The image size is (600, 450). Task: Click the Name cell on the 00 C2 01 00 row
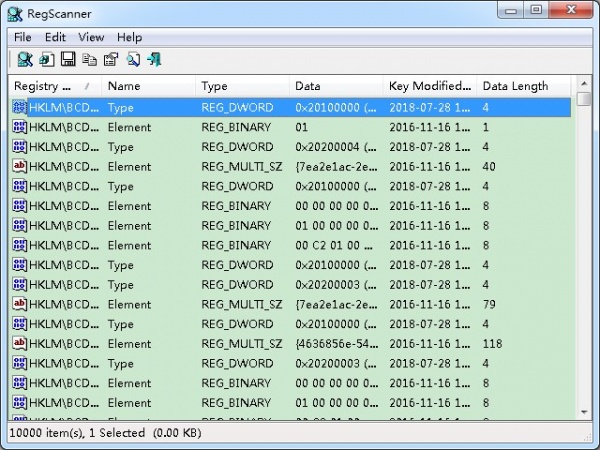[129, 245]
